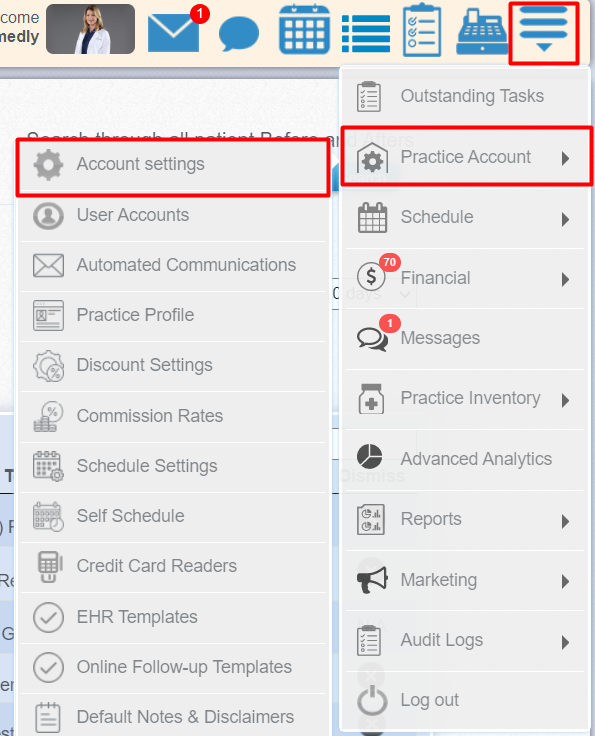Open User Accounts menu entry
595x736 pixels.
[173, 215]
